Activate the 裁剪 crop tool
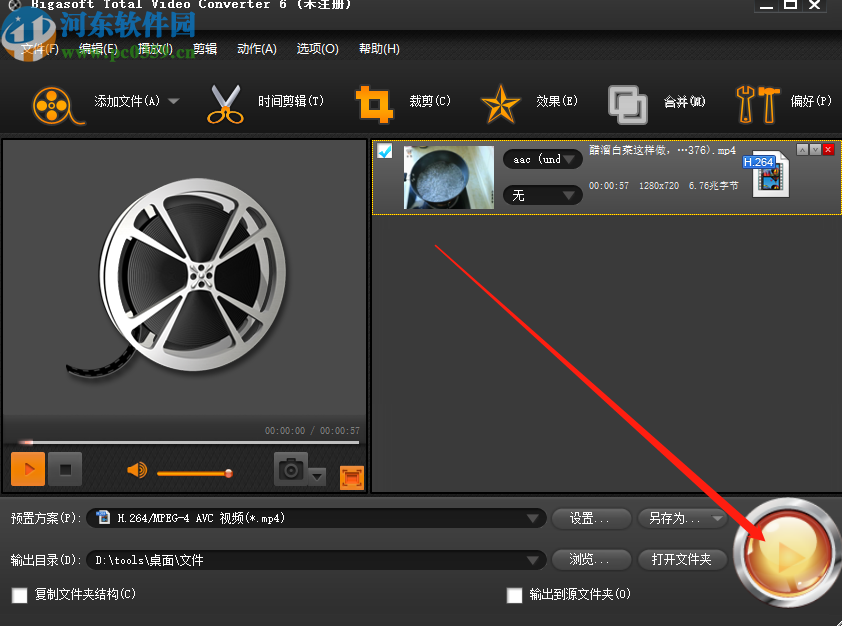 point(375,104)
